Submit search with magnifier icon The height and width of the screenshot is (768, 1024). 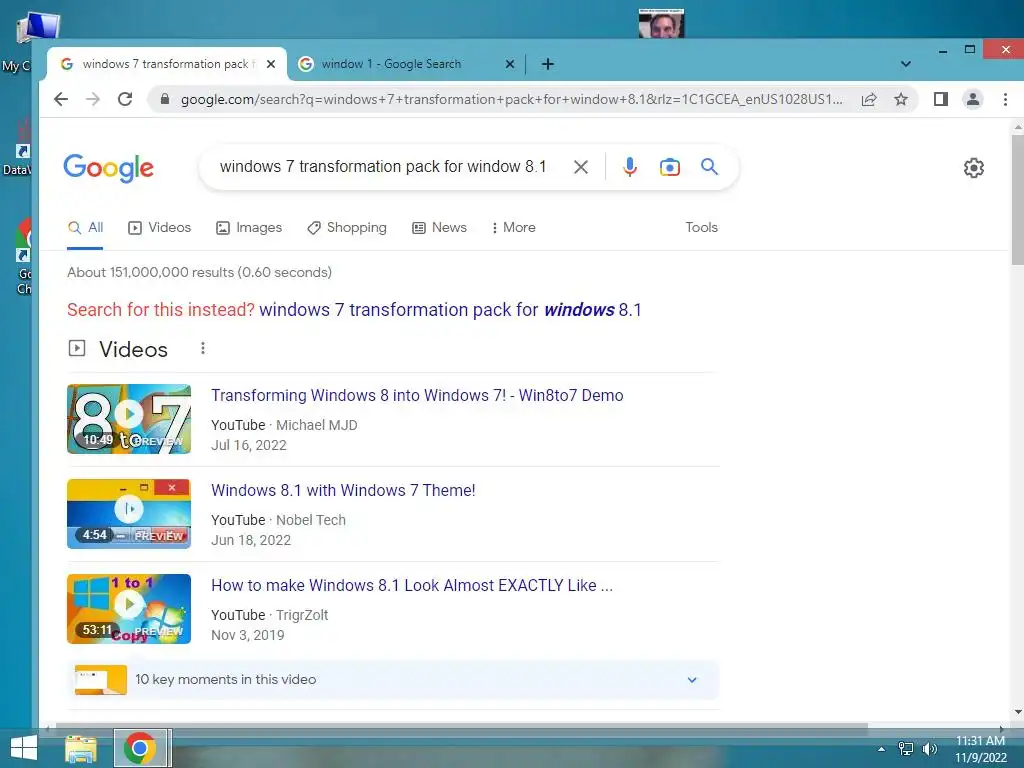click(x=709, y=167)
